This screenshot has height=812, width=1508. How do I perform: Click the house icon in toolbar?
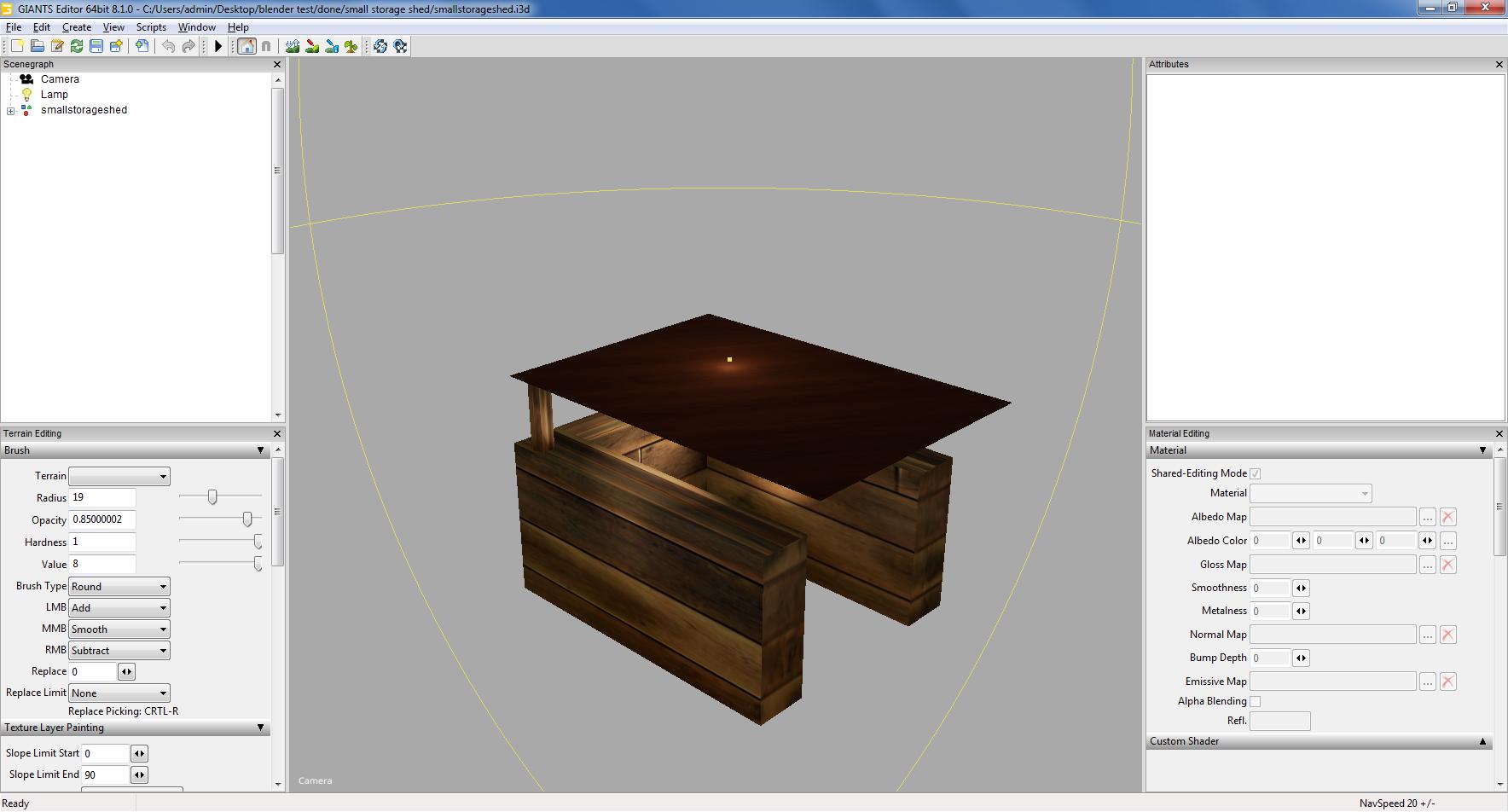pos(246,46)
